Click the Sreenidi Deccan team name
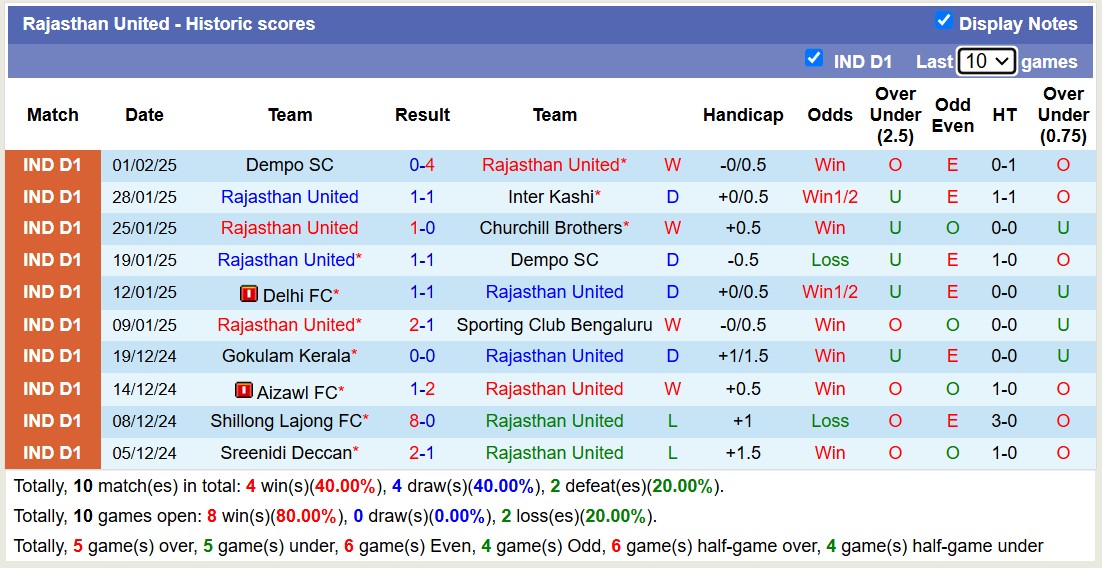Screen dimensions: 1102x568 point(286,453)
